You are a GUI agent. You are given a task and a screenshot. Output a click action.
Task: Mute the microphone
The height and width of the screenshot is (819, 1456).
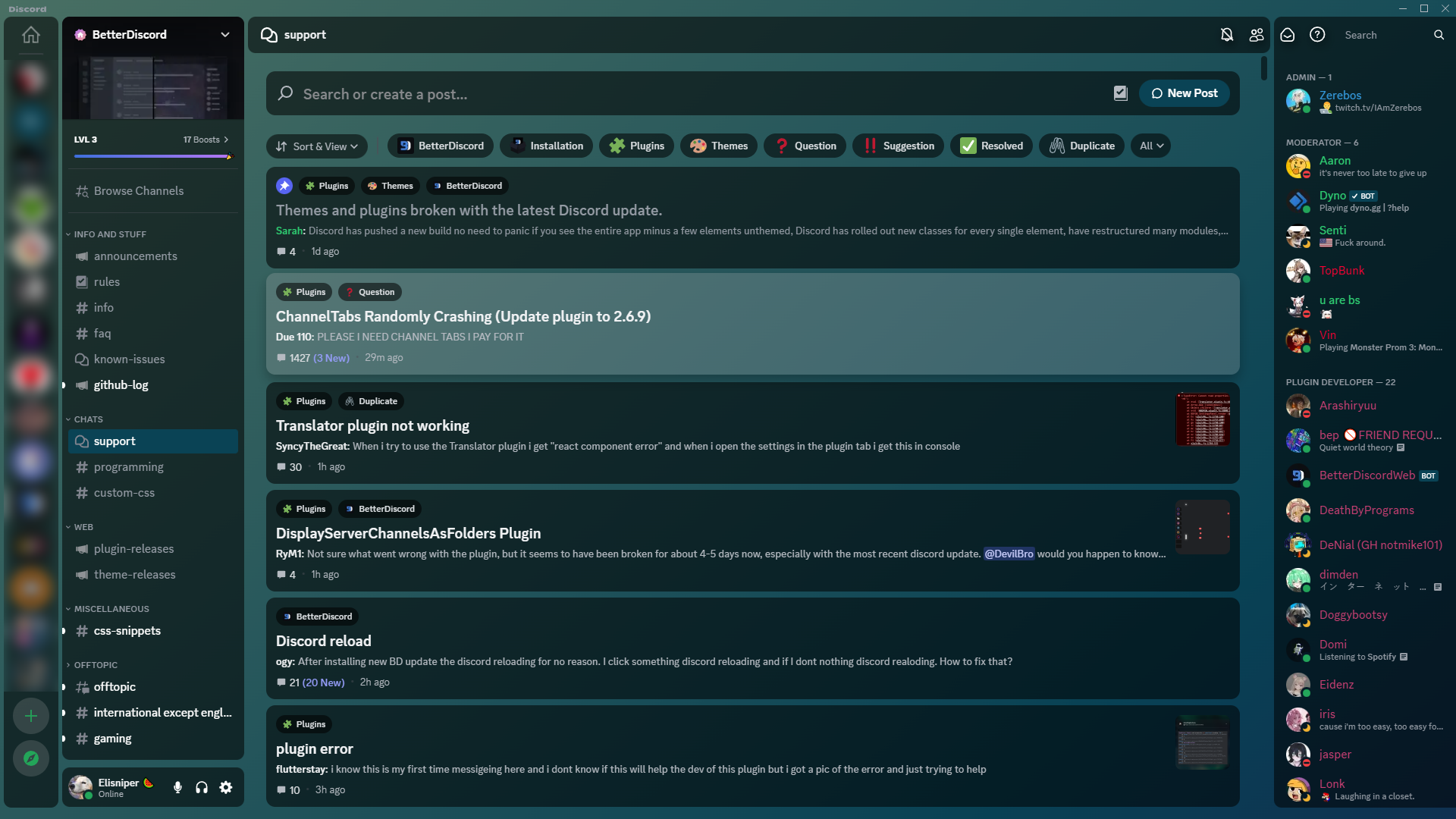point(177,787)
